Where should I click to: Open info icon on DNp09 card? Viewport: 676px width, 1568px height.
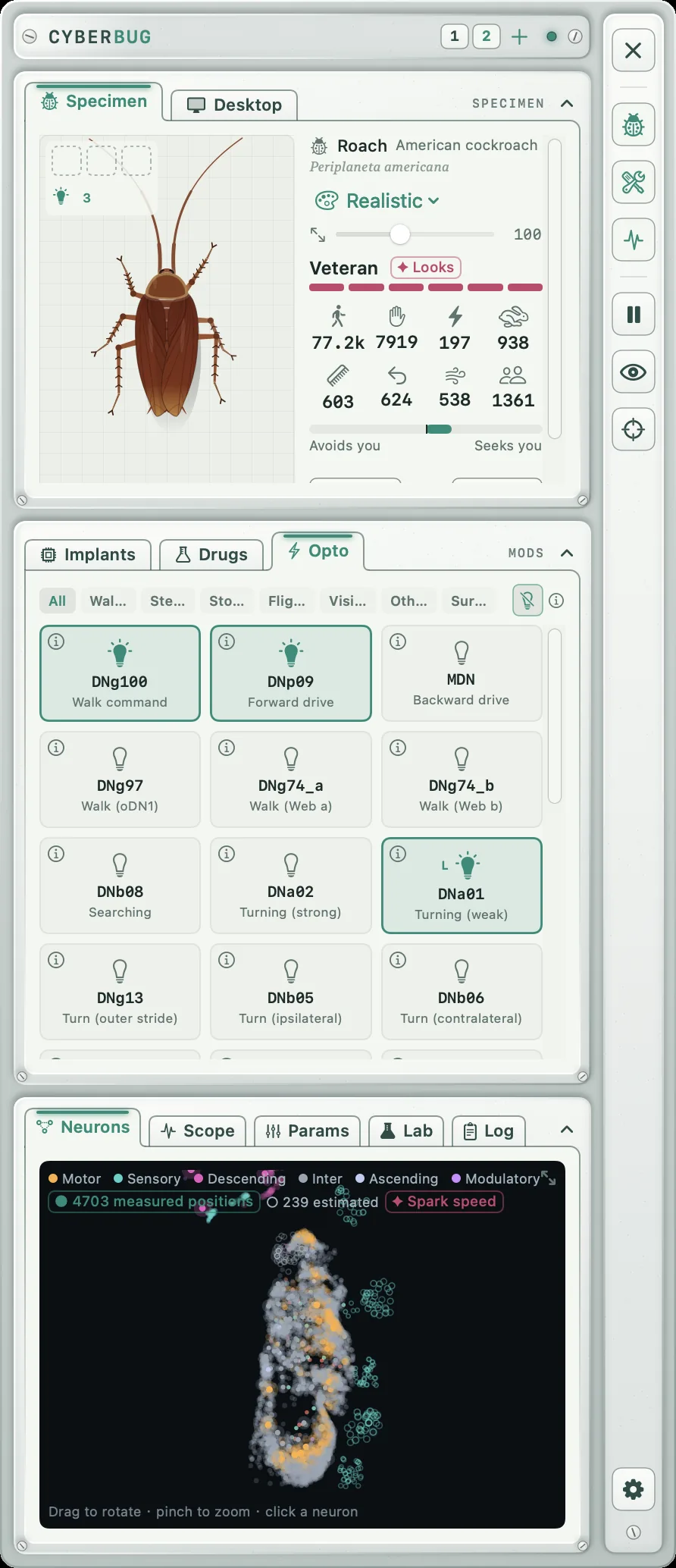[227, 641]
